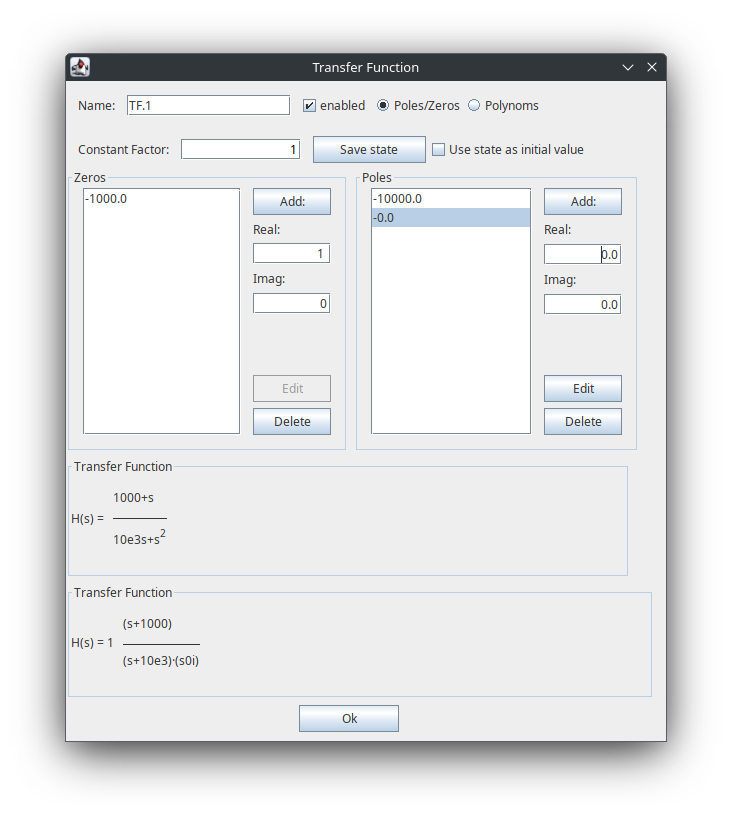Screen dimensions: 732x819
Task: Click the Ok button
Action: point(349,719)
